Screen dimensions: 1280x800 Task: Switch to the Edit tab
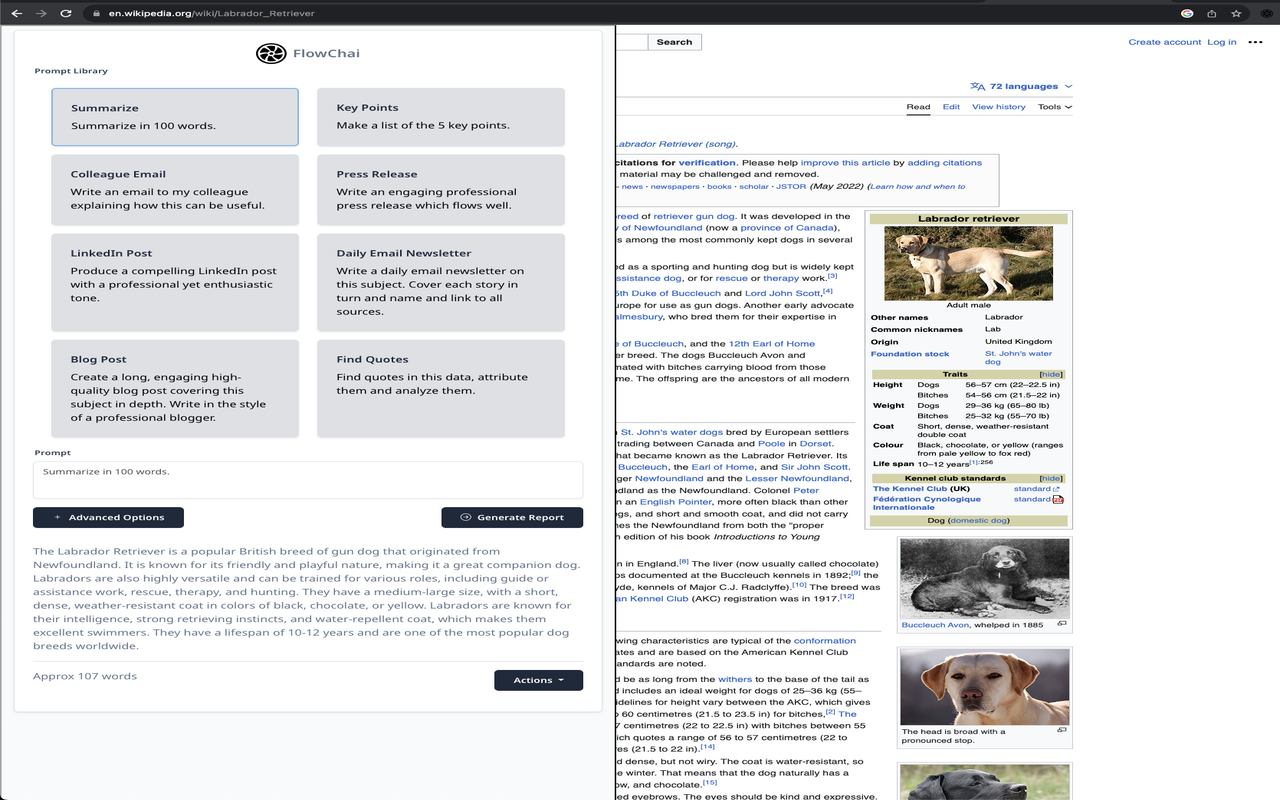(x=951, y=107)
